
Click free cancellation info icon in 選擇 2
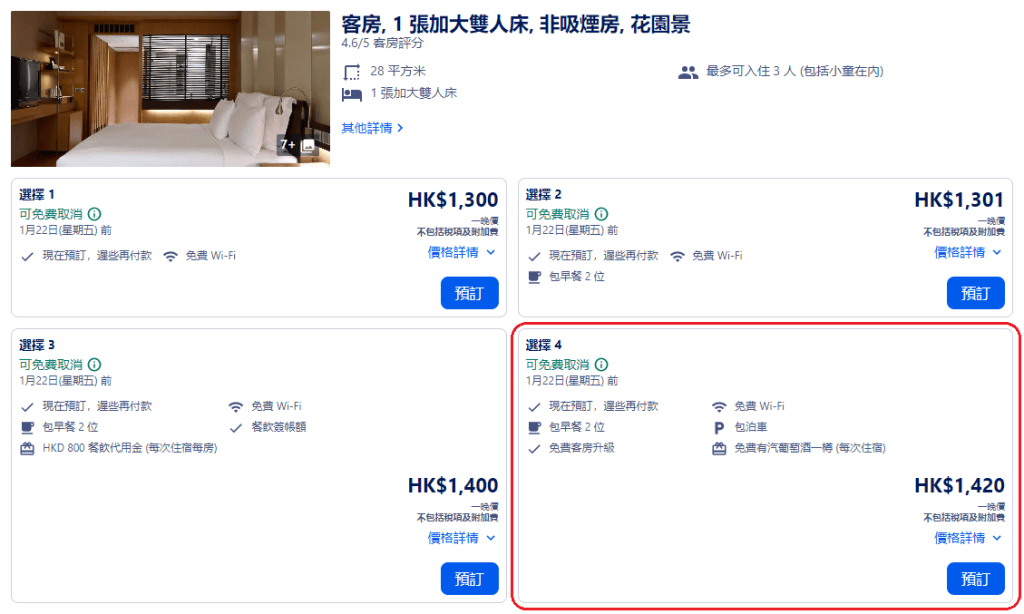pos(601,214)
